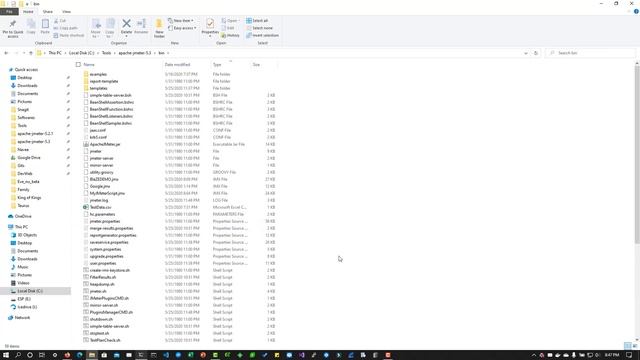Open the notification center in taskbar
640x360 pixels.
pos(629,355)
